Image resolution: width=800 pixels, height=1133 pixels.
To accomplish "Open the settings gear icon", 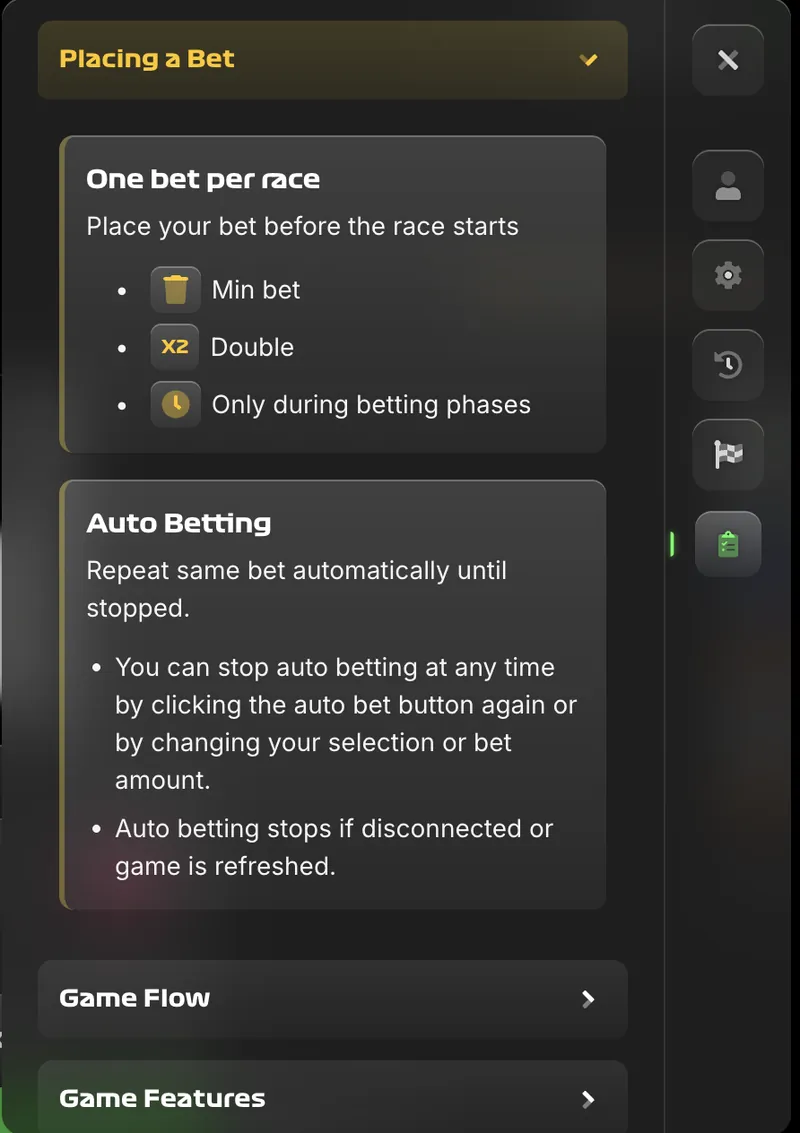I will (728, 275).
